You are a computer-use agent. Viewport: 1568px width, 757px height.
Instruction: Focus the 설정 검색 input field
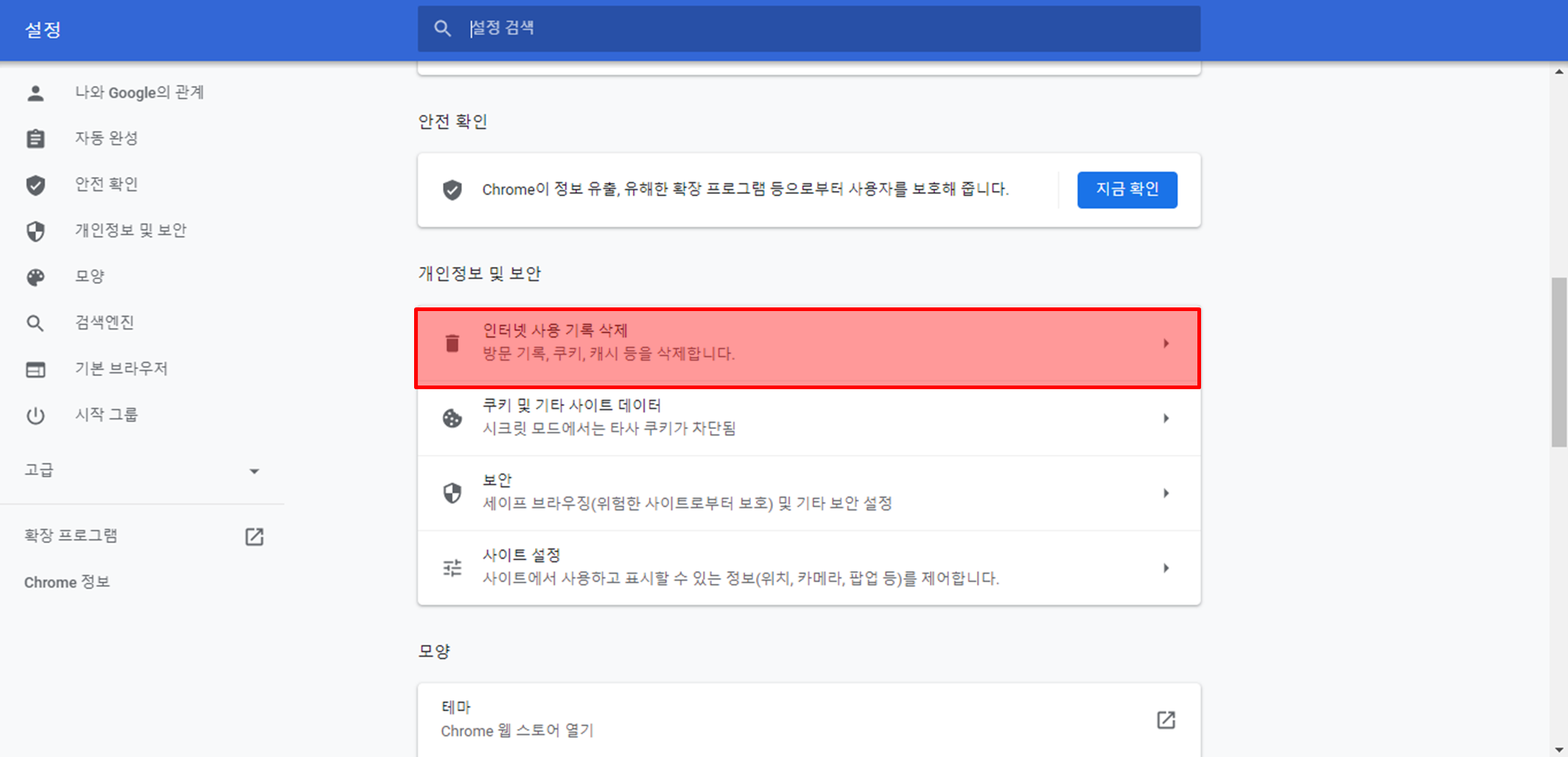click(x=808, y=29)
